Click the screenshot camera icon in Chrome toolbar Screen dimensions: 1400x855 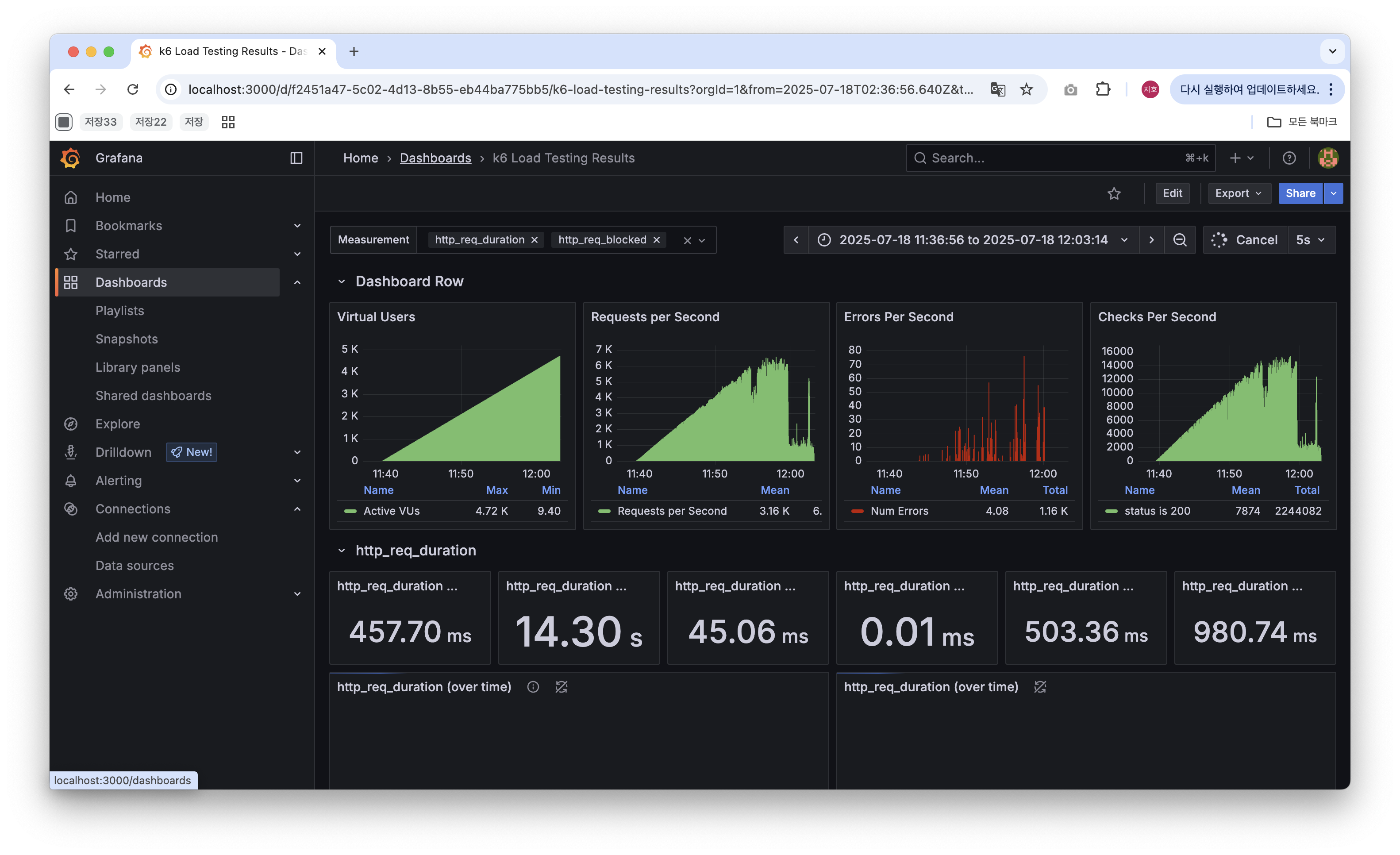[x=1070, y=89]
